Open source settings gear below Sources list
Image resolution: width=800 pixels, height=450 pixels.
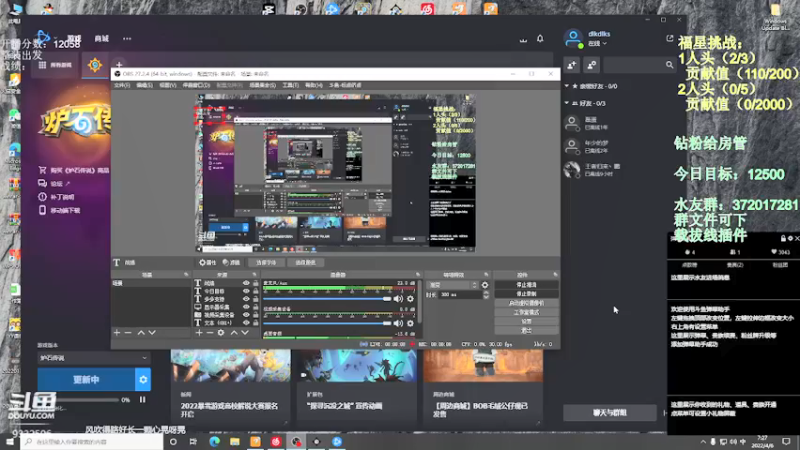pyautogui.click(x=221, y=333)
